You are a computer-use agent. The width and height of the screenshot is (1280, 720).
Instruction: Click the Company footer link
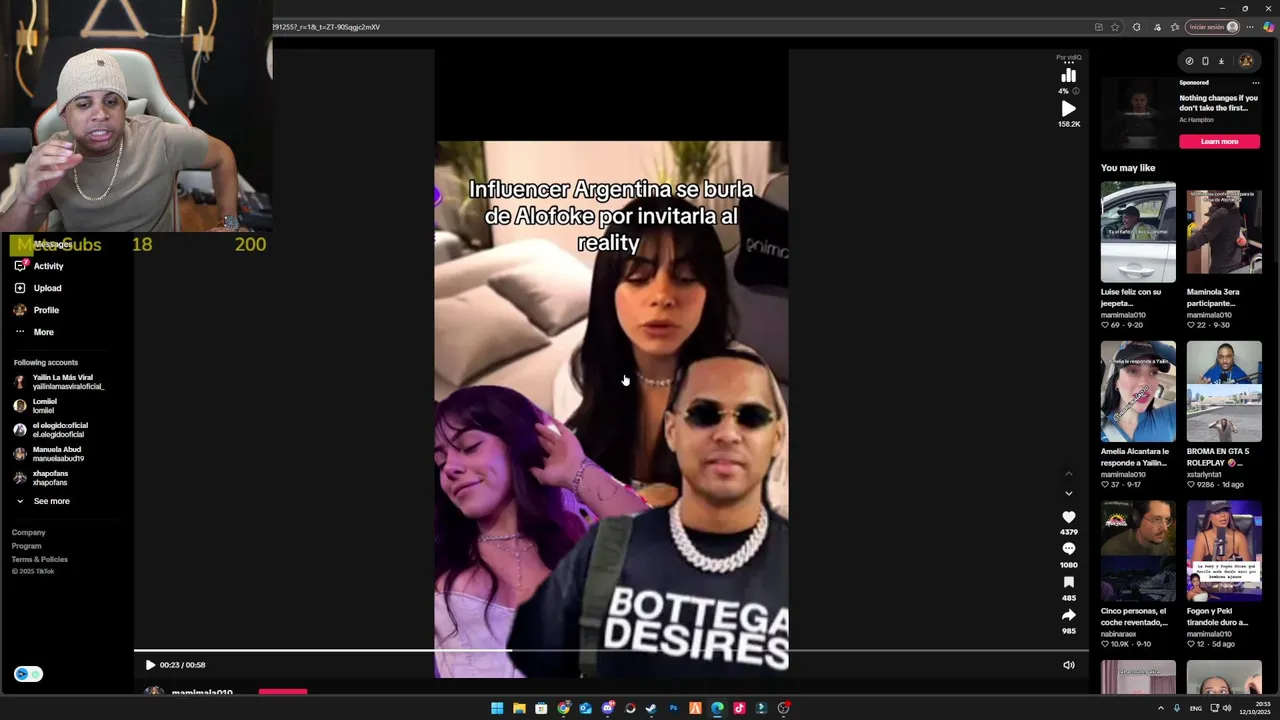28,533
